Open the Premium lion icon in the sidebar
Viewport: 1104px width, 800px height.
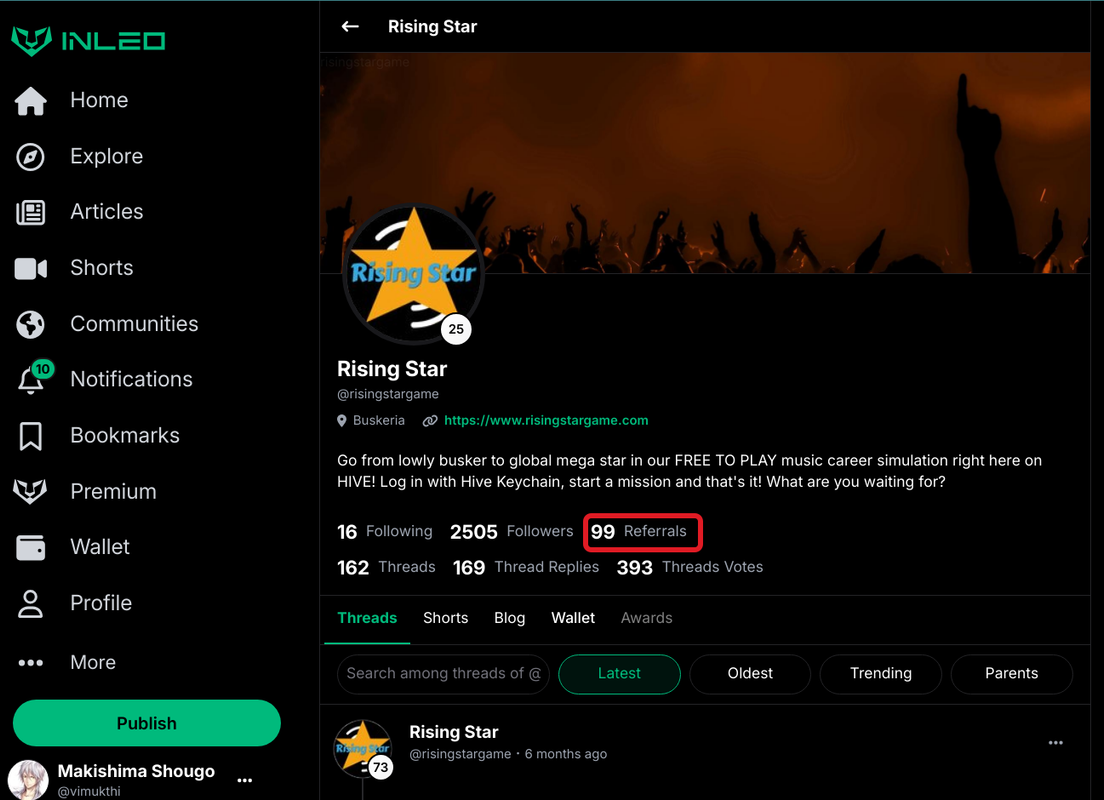tap(30, 492)
